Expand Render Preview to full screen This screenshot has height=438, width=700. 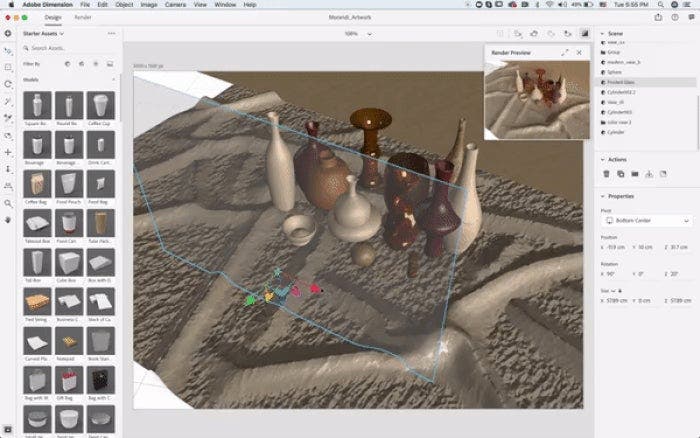tap(565, 52)
